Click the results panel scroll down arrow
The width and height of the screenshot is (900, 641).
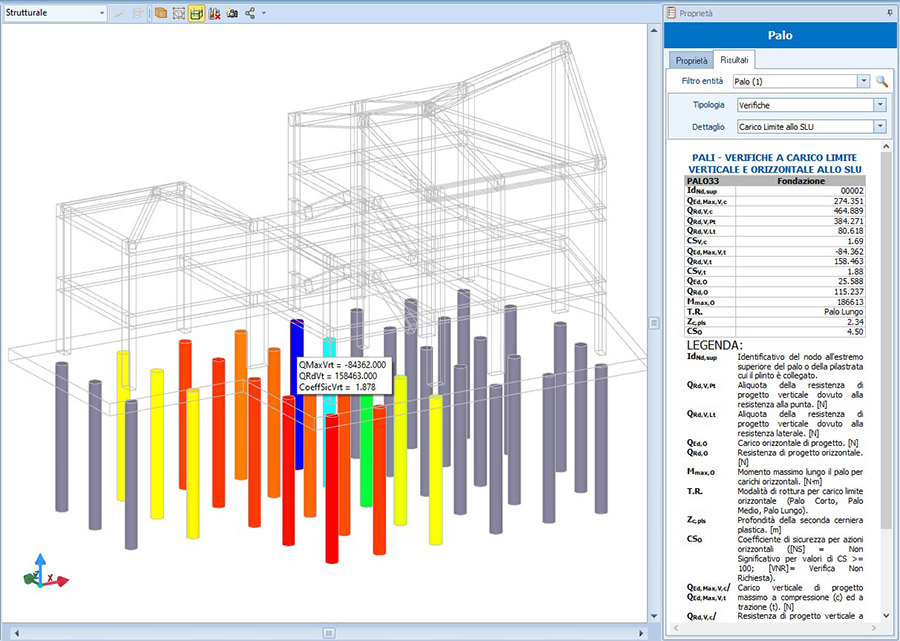point(886,616)
